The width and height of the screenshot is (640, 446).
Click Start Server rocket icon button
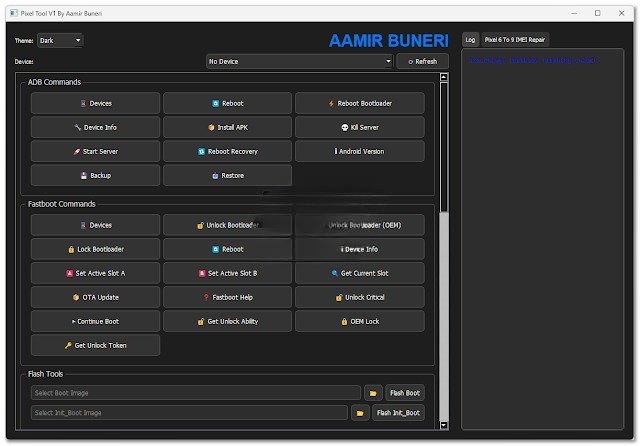[x=95, y=151]
